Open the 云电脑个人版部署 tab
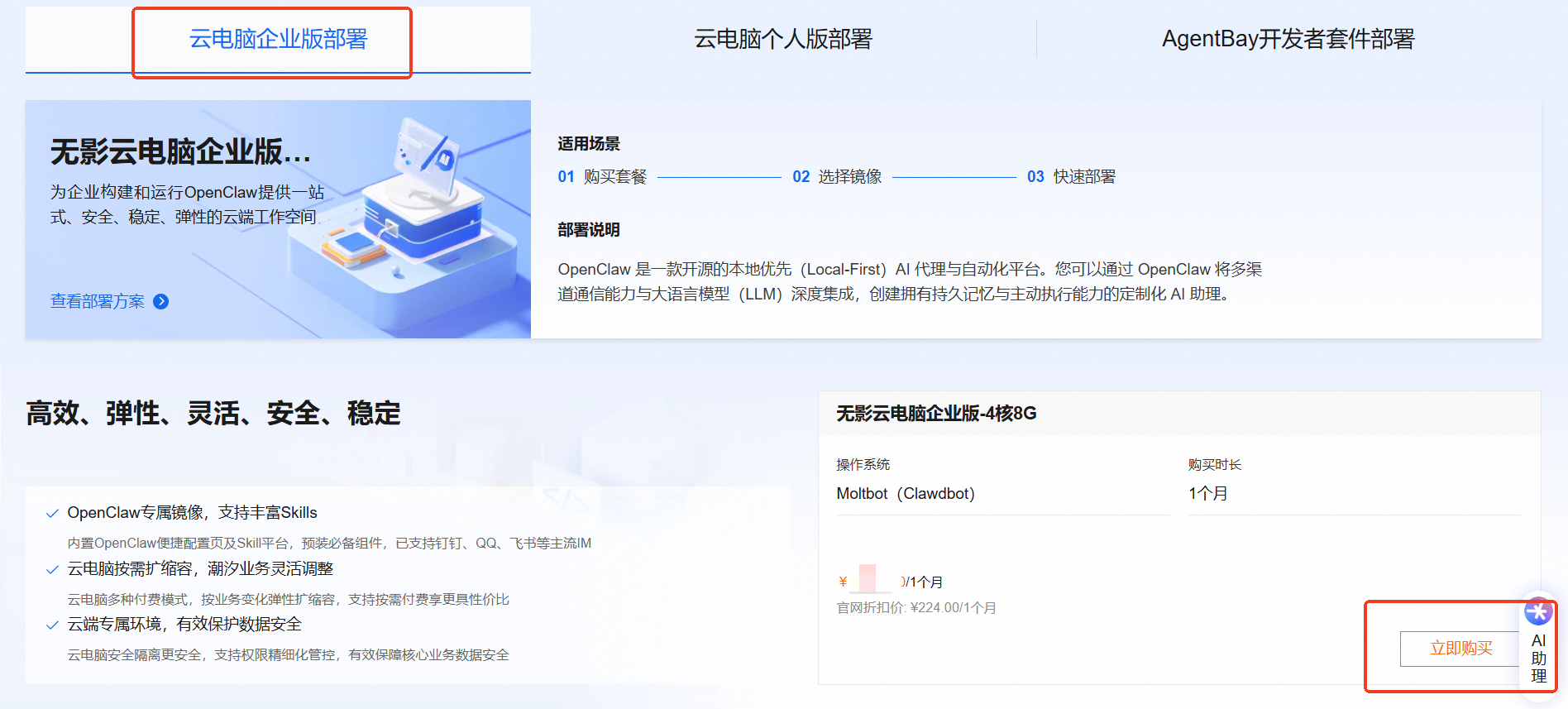 click(x=783, y=39)
